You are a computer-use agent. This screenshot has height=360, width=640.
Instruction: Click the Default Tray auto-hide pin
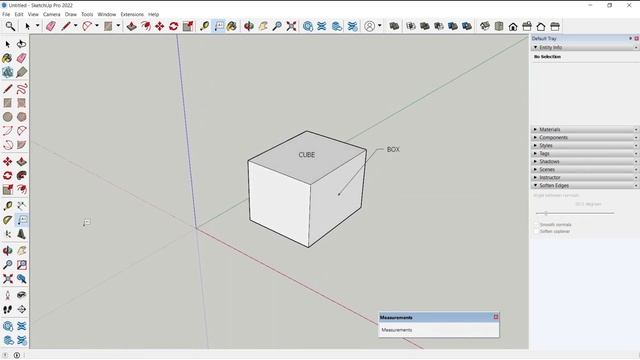click(630, 38)
